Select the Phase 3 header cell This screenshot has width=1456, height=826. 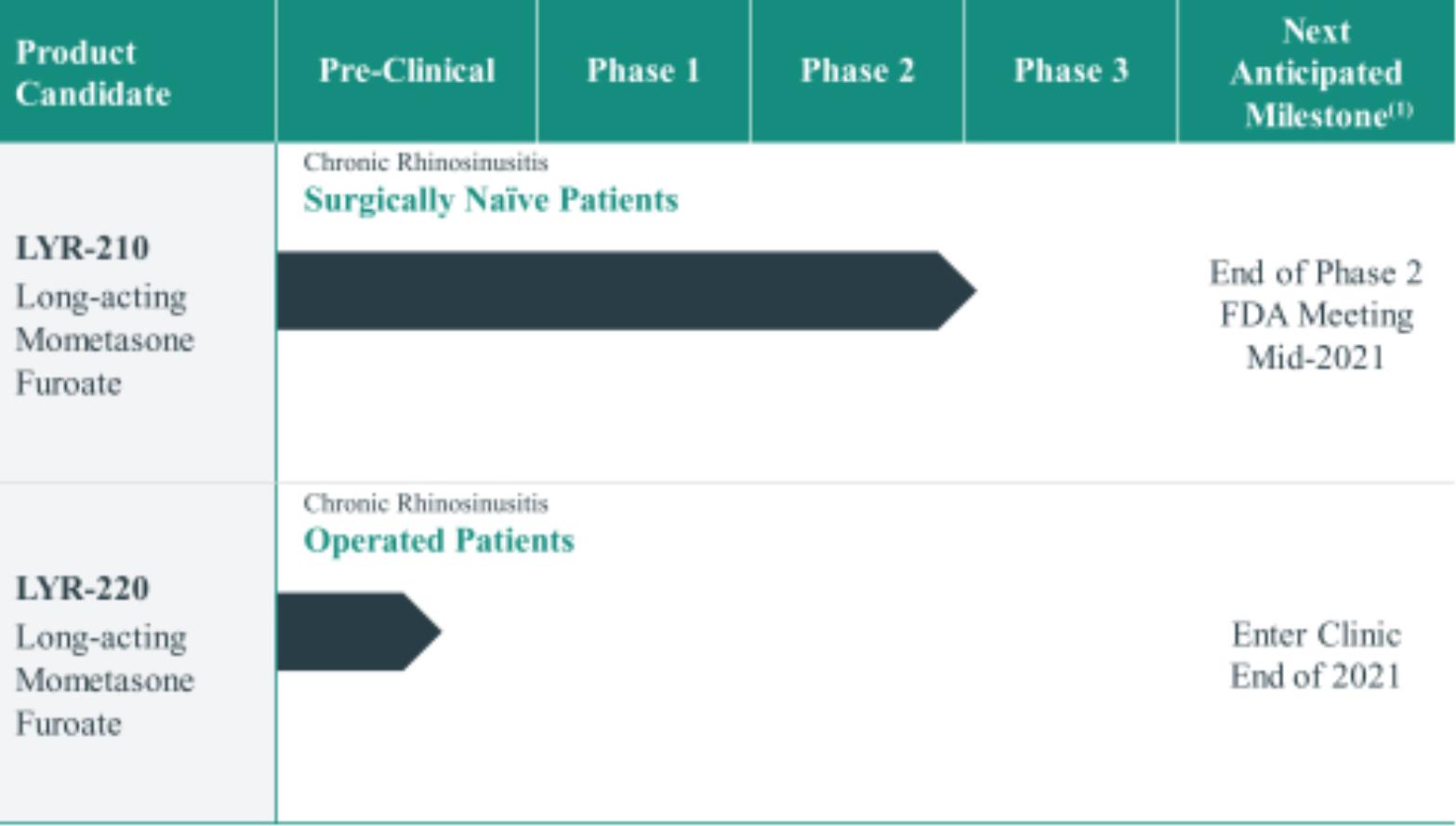tap(1070, 71)
